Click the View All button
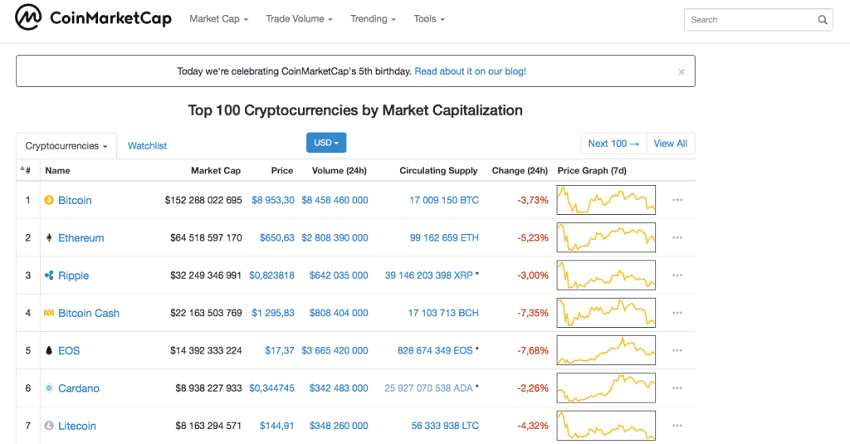This screenshot has width=850, height=444. click(x=670, y=144)
